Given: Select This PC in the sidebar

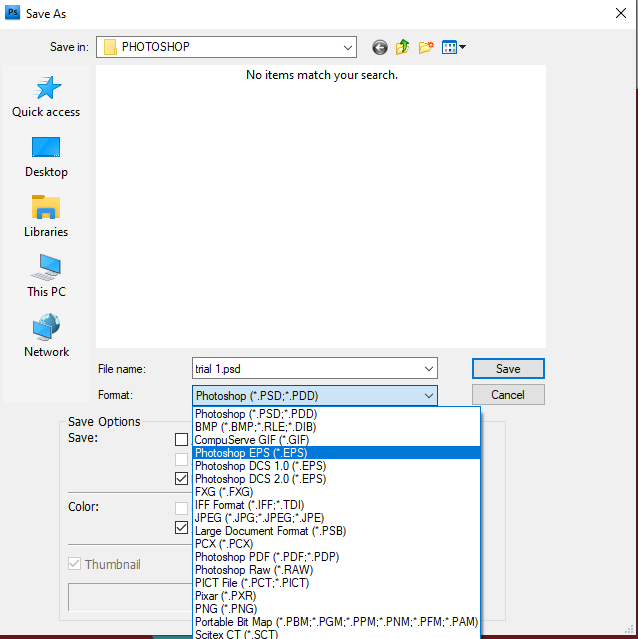Looking at the screenshot, I should (46, 277).
